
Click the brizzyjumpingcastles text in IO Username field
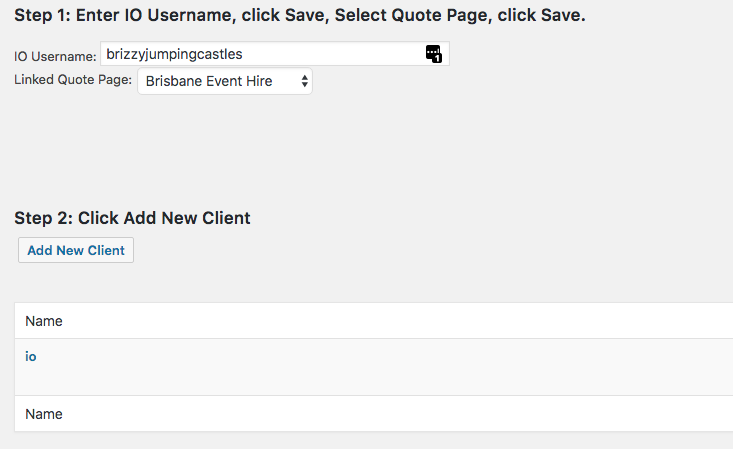(174, 54)
